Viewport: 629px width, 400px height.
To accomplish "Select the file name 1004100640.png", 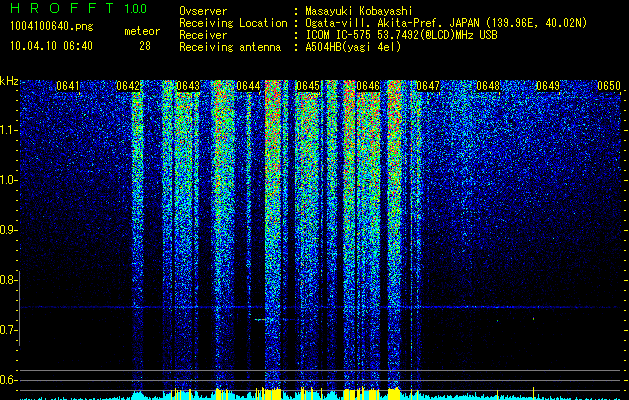I will tap(51, 27).
